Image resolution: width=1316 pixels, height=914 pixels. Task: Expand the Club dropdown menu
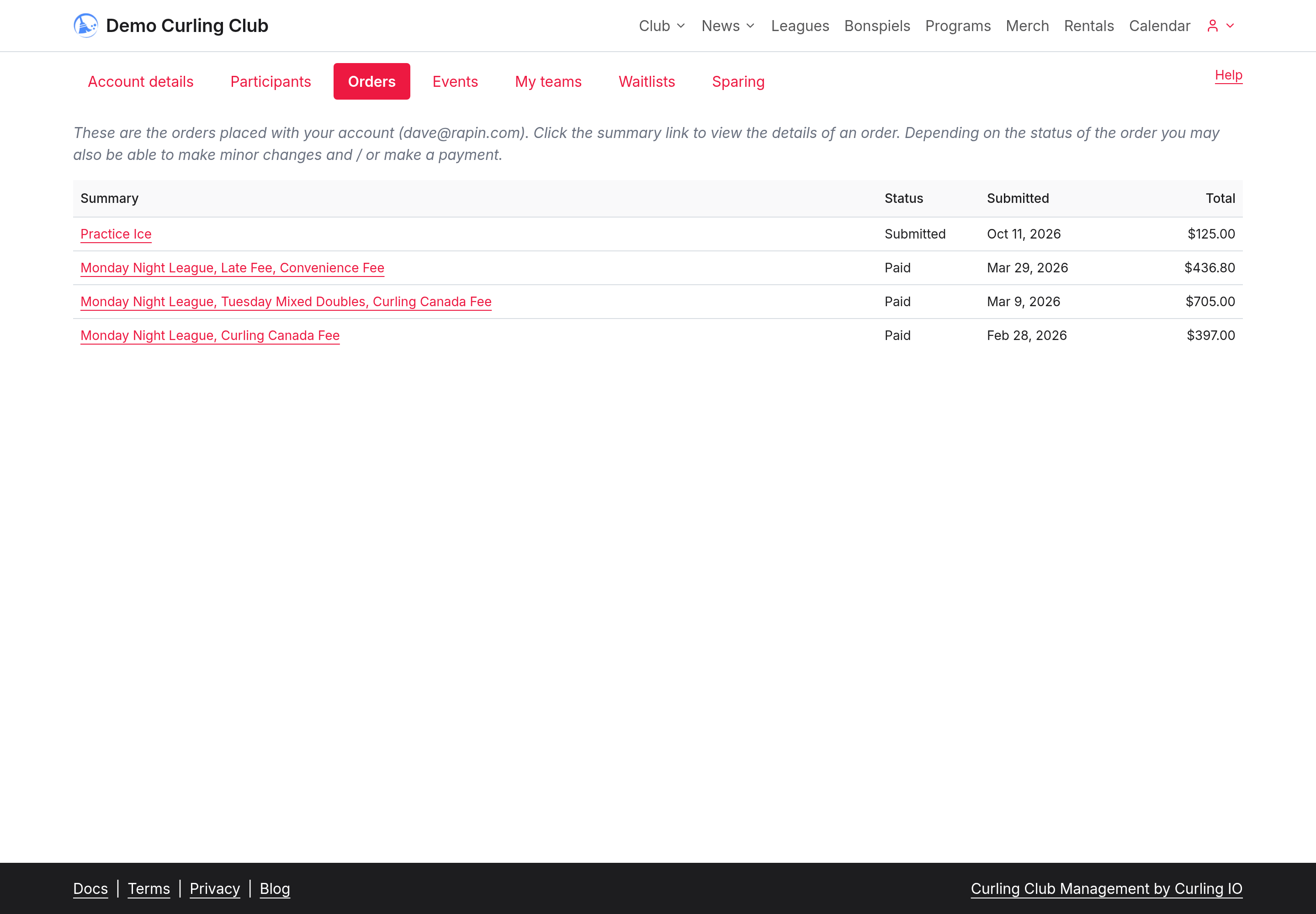662,26
